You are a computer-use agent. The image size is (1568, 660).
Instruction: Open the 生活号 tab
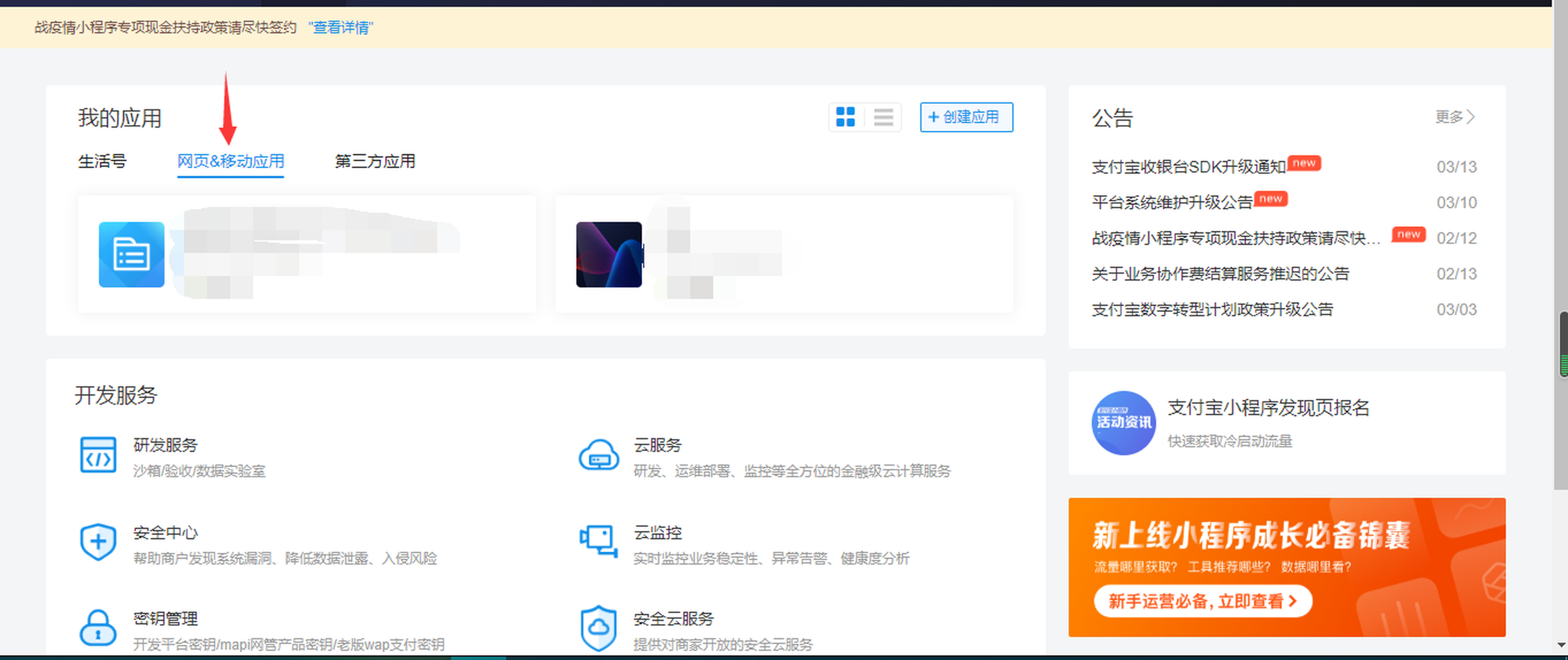click(102, 161)
